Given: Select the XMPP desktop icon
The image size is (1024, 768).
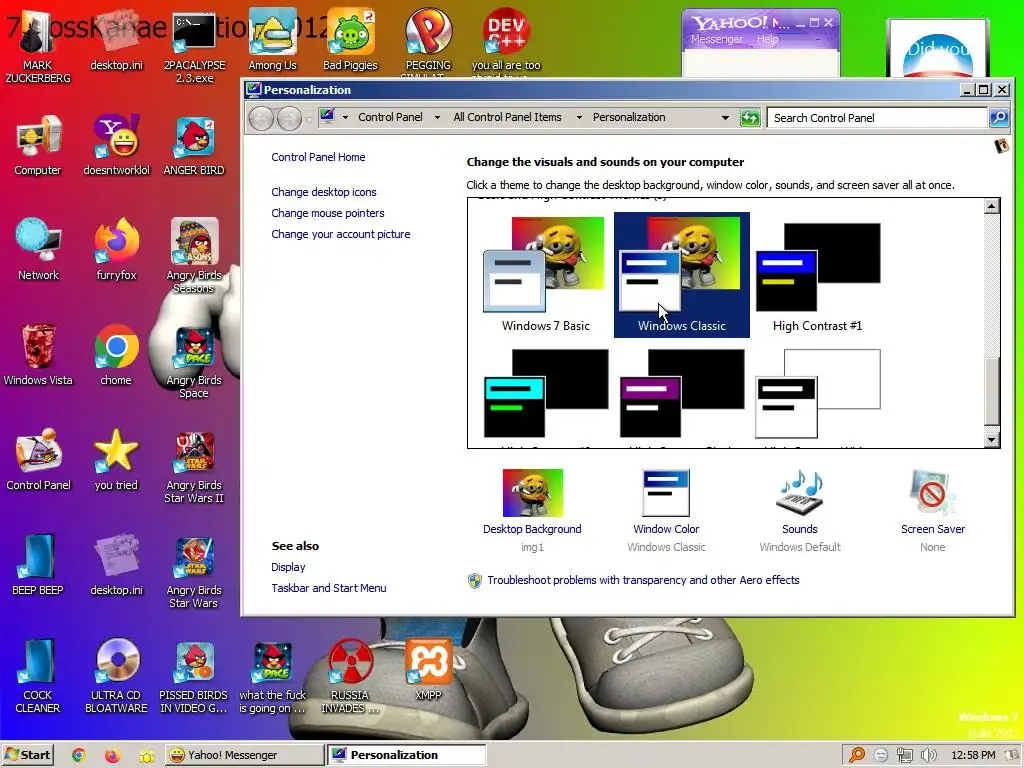Looking at the screenshot, I should point(428,670).
